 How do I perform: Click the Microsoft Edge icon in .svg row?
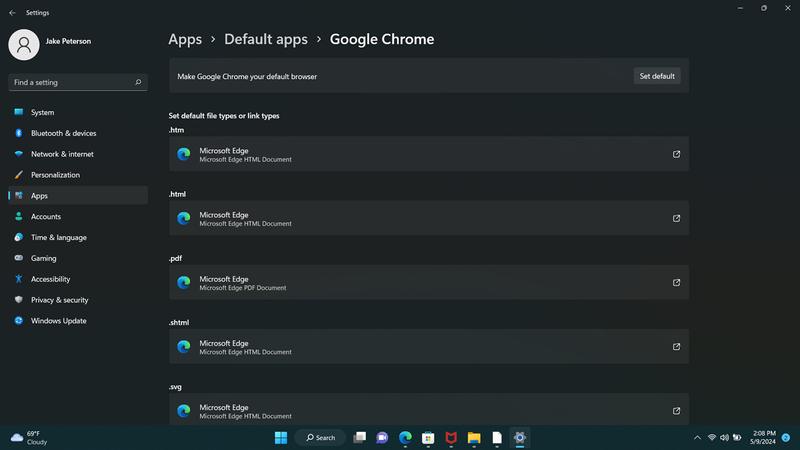coord(184,411)
